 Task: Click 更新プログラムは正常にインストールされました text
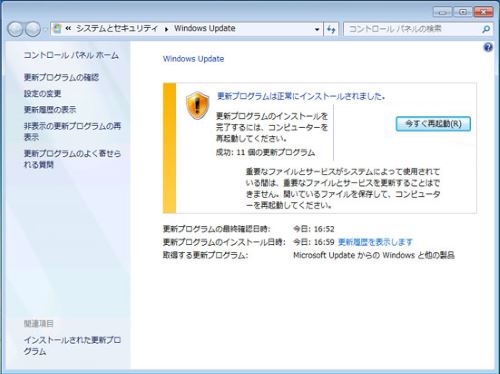(x=301, y=96)
